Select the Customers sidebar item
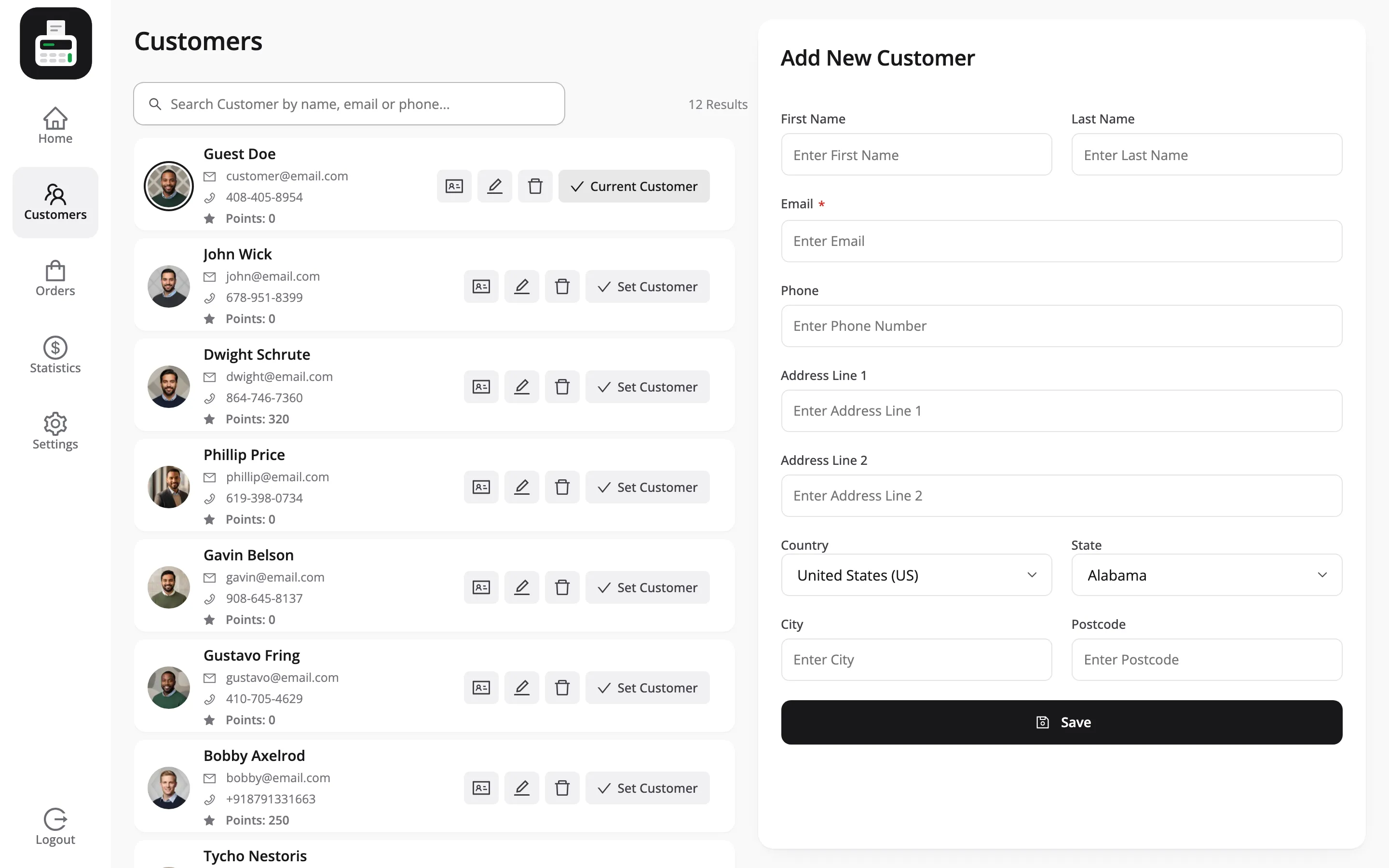1389x868 pixels. [55, 203]
